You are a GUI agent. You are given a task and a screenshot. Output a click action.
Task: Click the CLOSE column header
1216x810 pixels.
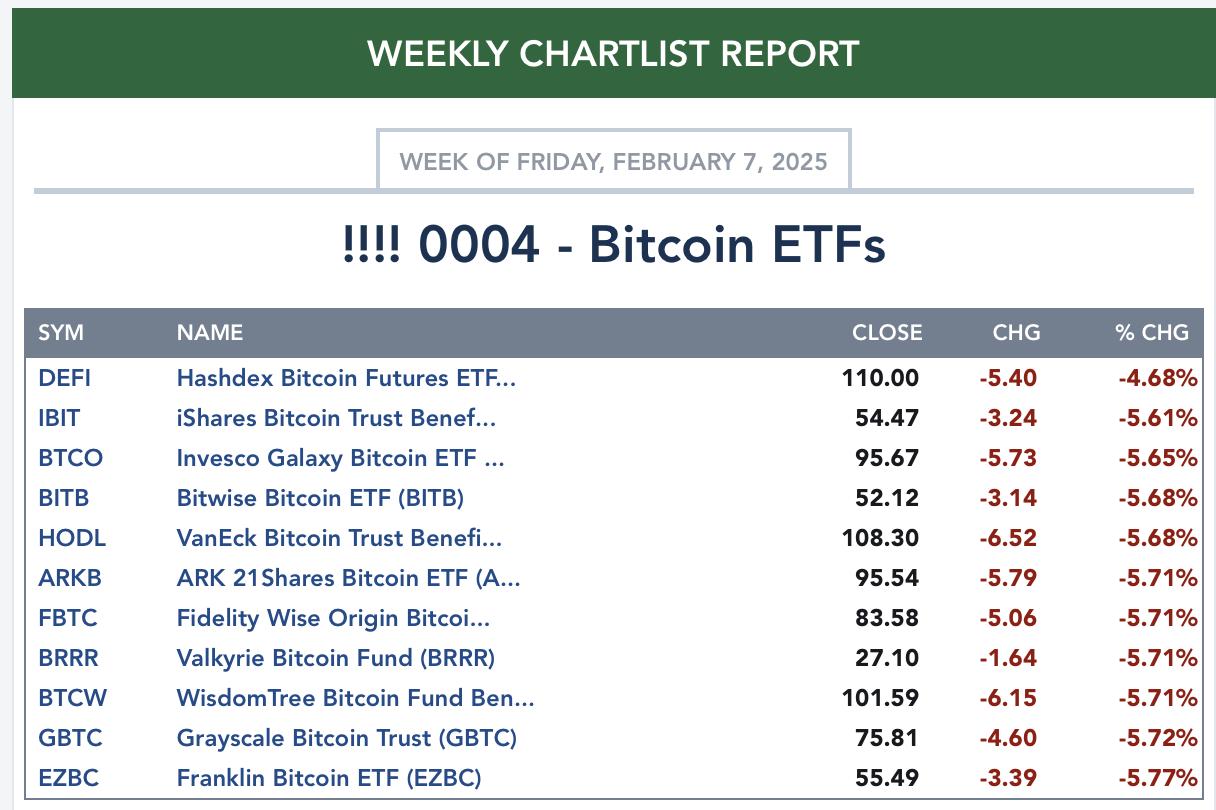(887, 333)
